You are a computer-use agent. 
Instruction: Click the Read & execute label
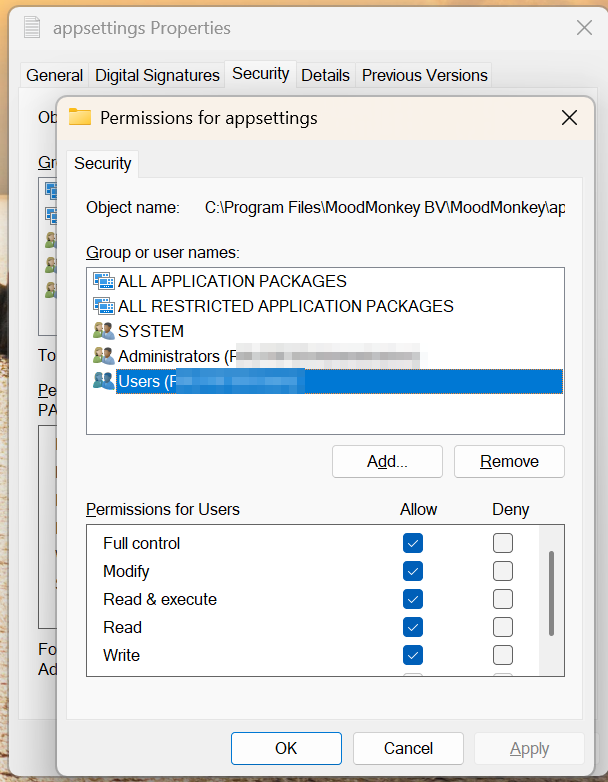tap(160, 599)
